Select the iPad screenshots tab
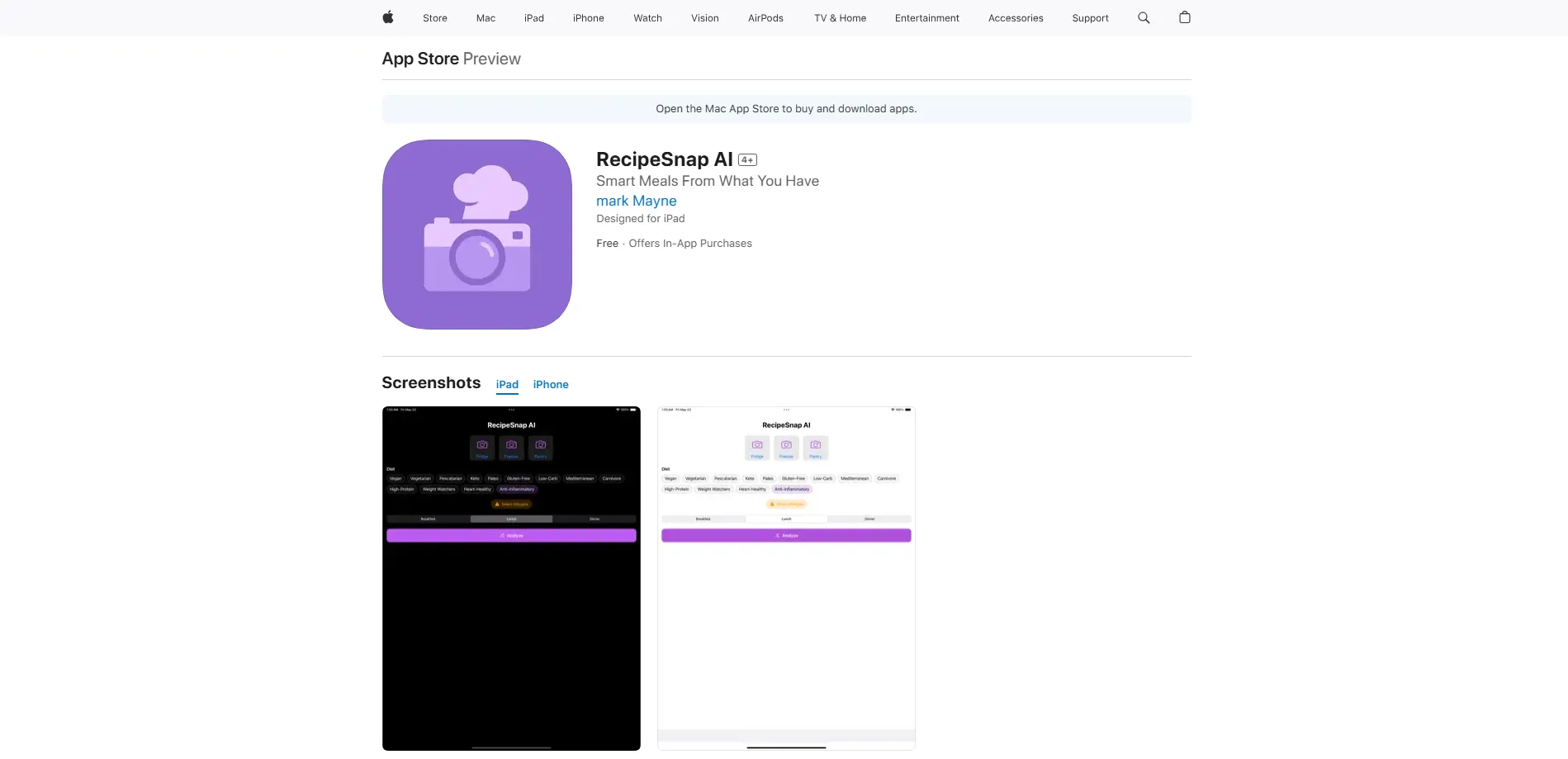 pos(507,385)
